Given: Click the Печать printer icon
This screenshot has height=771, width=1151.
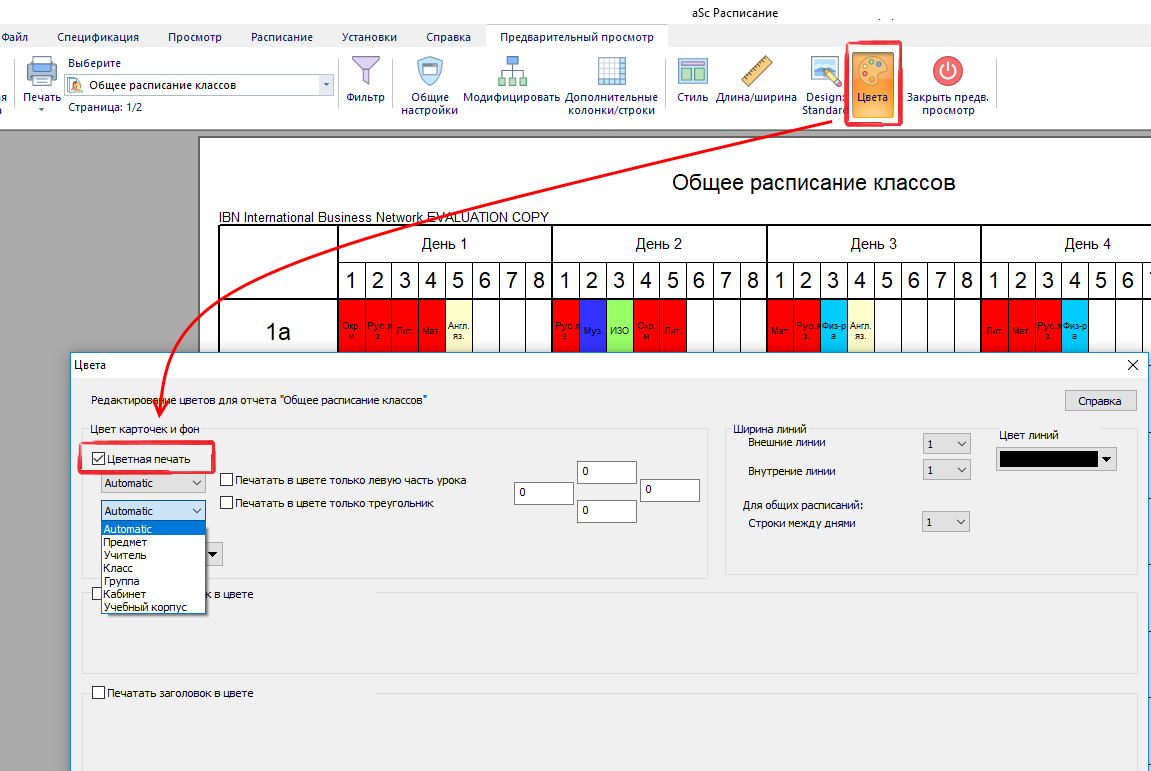Looking at the screenshot, I should pyautogui.click(x=42, y=73).
